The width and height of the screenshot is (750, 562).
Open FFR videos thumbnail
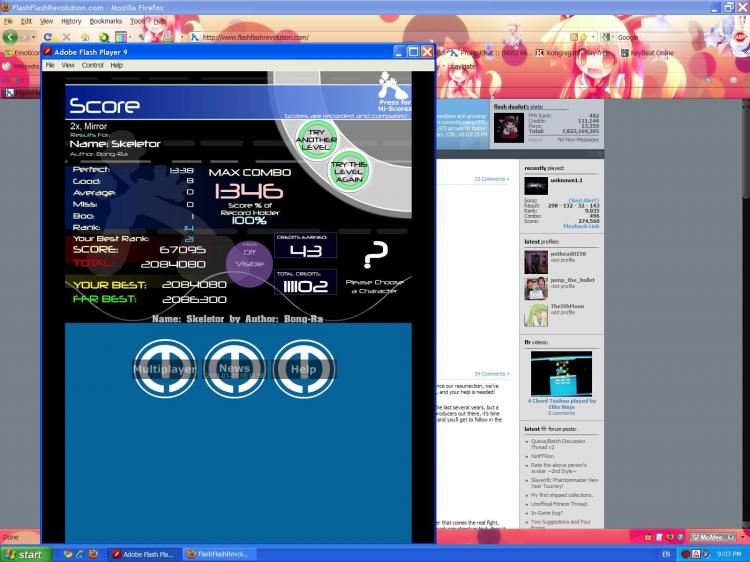(x=561, y=373)
